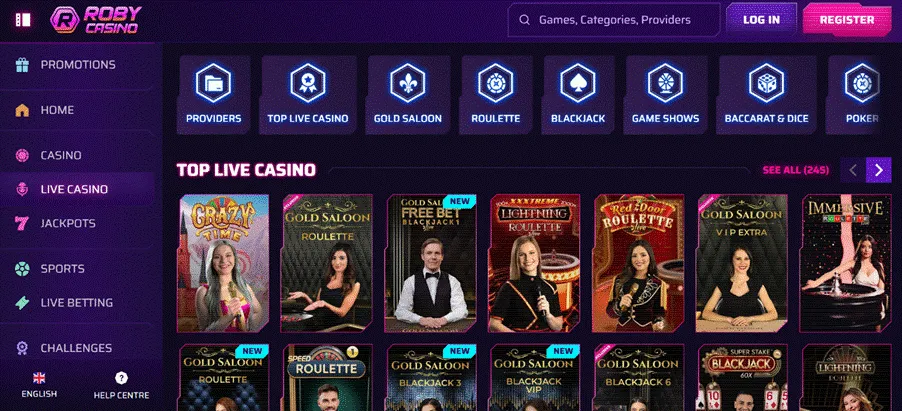Open the Help Centre question mark icon
This screenshot has height=411, width=902.
coord(121,378)
